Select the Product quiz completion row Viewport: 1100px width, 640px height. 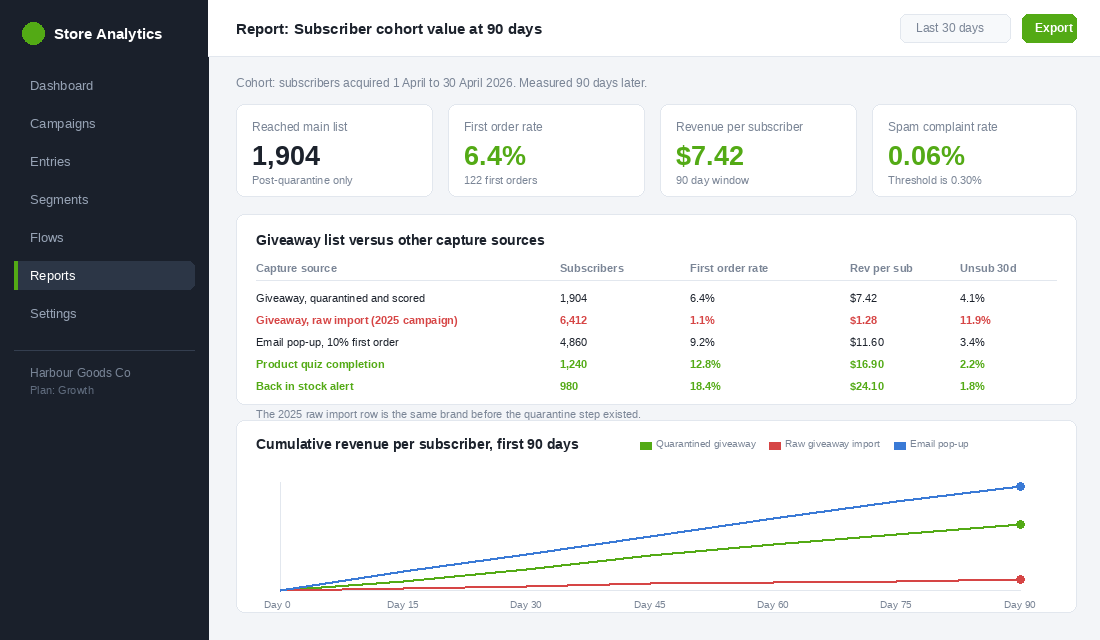click(x=656, y=364)
